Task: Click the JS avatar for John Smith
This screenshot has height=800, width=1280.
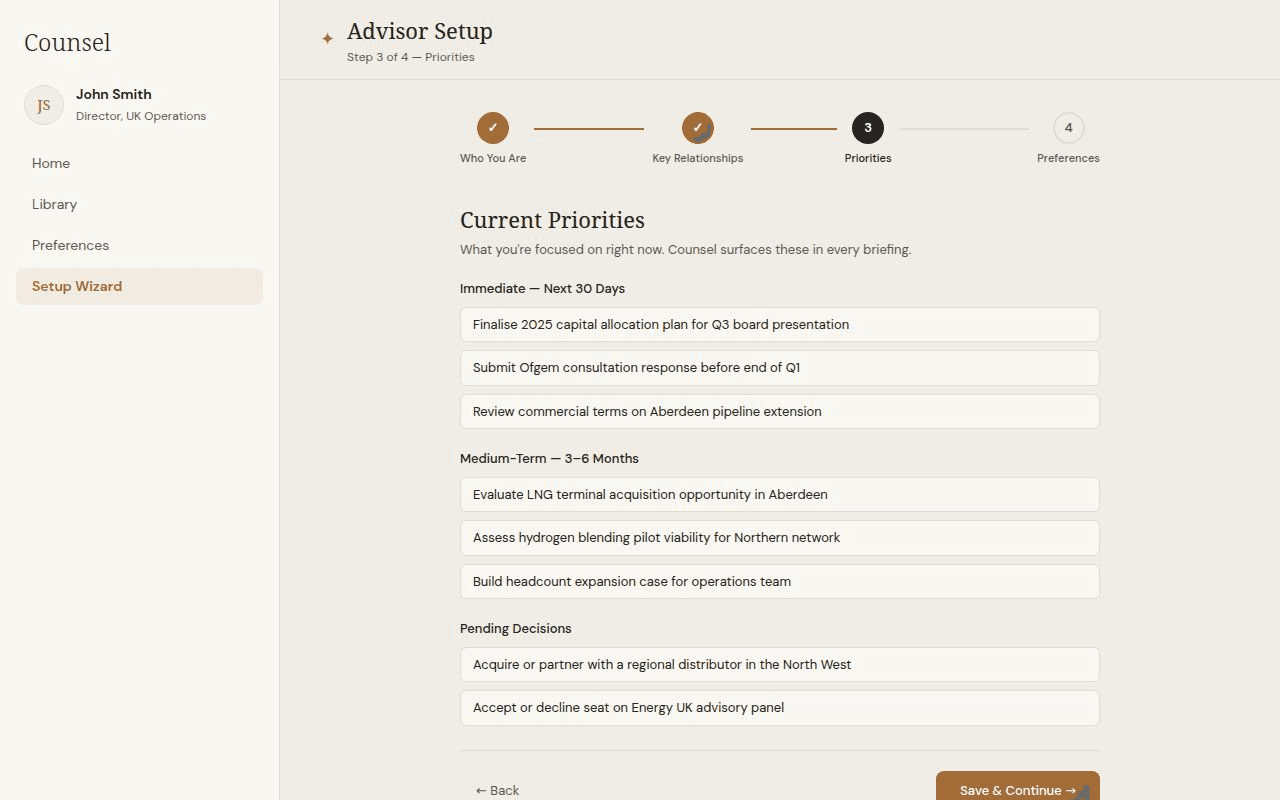Action: pos(44,105)
